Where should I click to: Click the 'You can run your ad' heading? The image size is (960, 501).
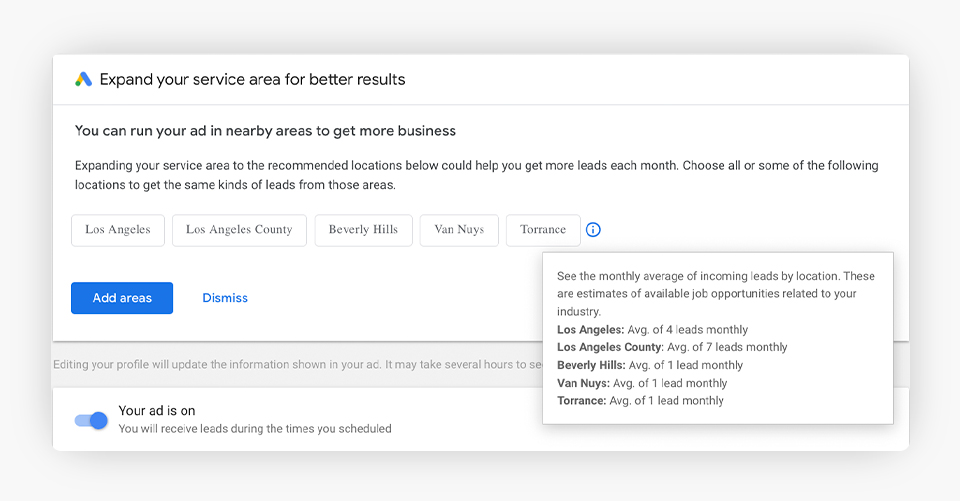click(265, 131)
